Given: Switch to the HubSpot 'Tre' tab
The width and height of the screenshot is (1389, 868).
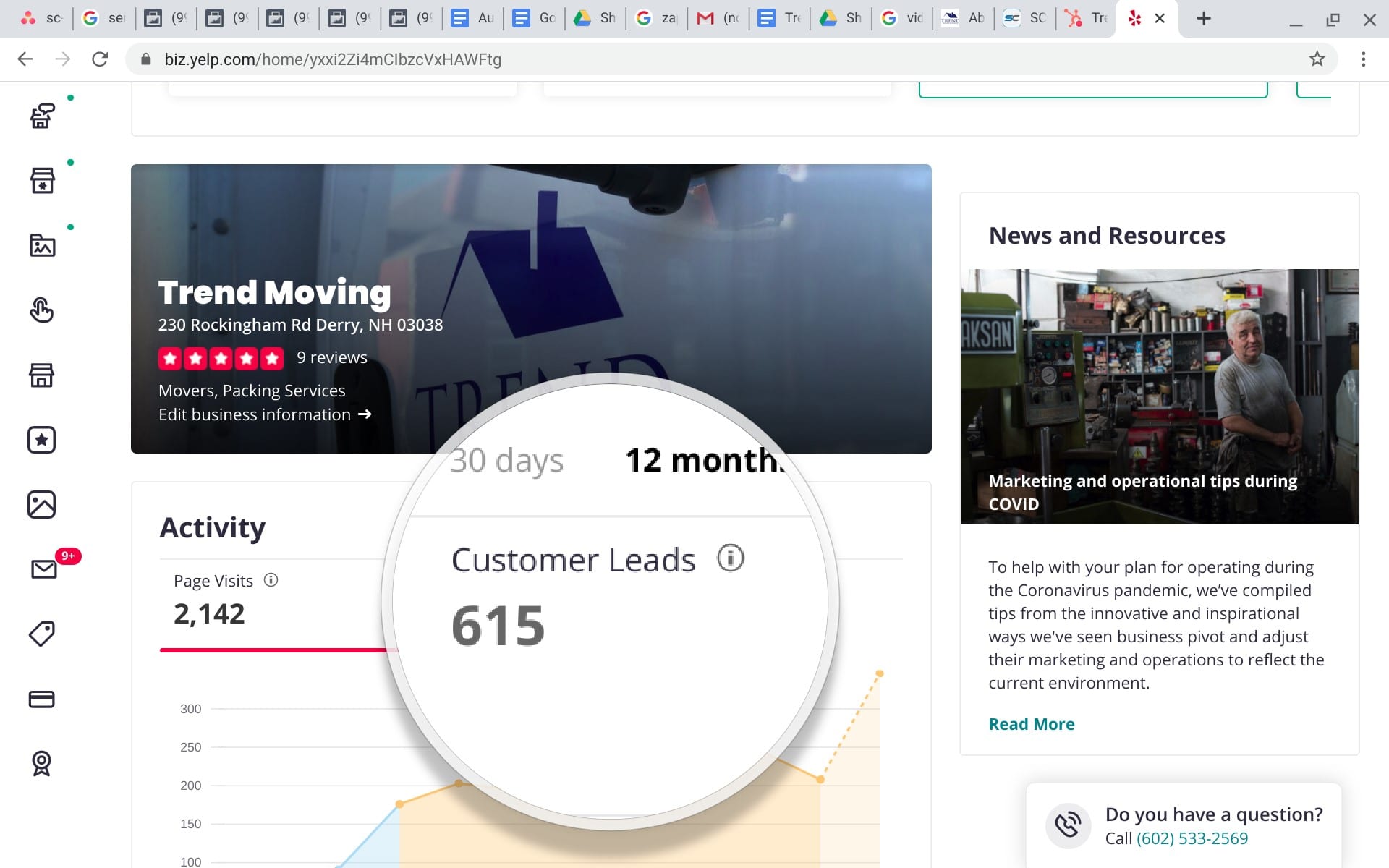Looking at the screenshot, I should [x=1087, y=18].
